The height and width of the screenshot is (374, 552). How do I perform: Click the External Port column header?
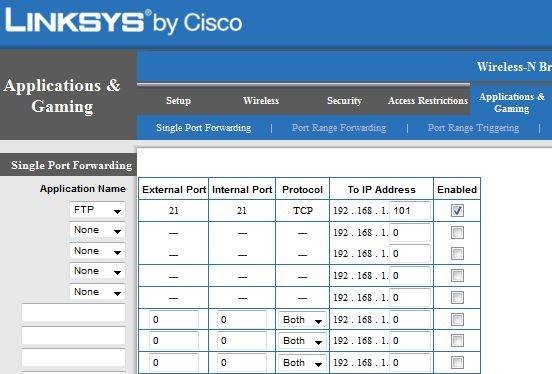coord(174,190)
